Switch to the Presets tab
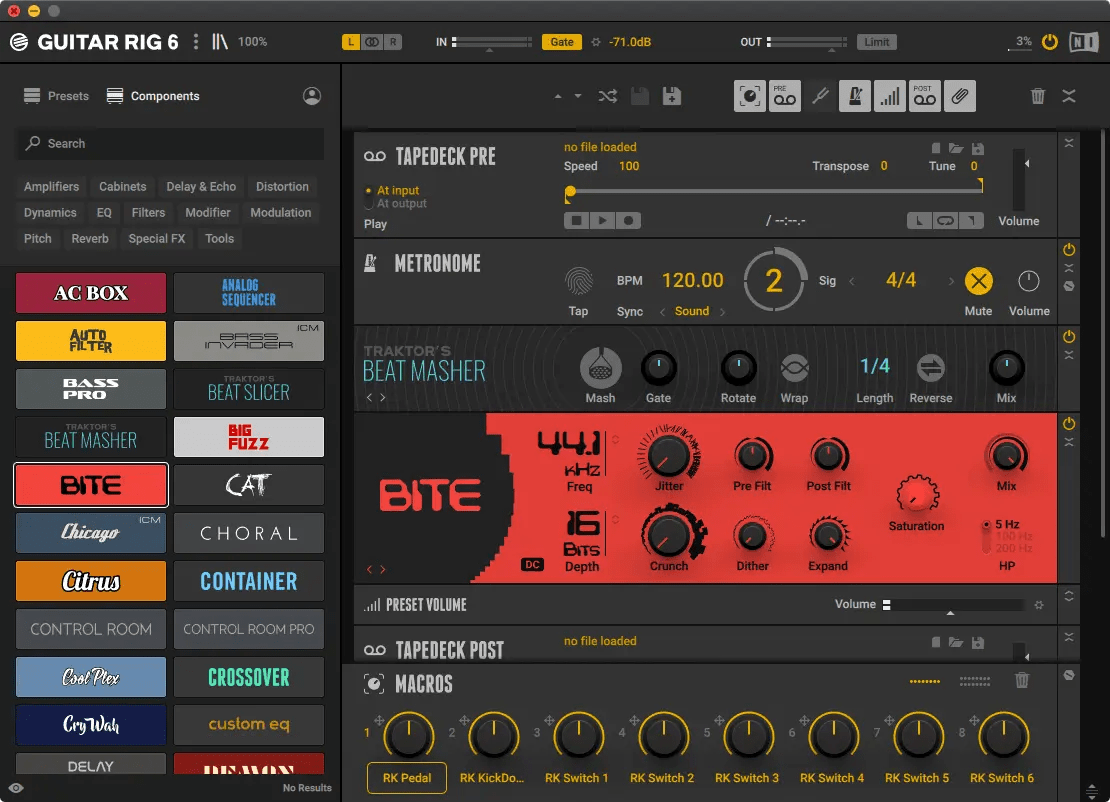Image resolution: width=1110 pixels, height=802 pixels. click(x=56, y=96)
